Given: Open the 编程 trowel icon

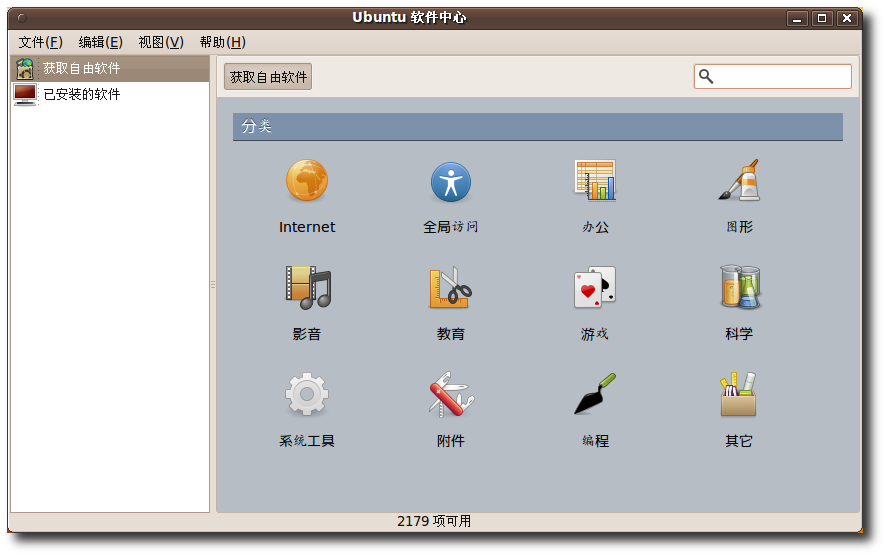Looking at the screenshot, I should 595,394.
